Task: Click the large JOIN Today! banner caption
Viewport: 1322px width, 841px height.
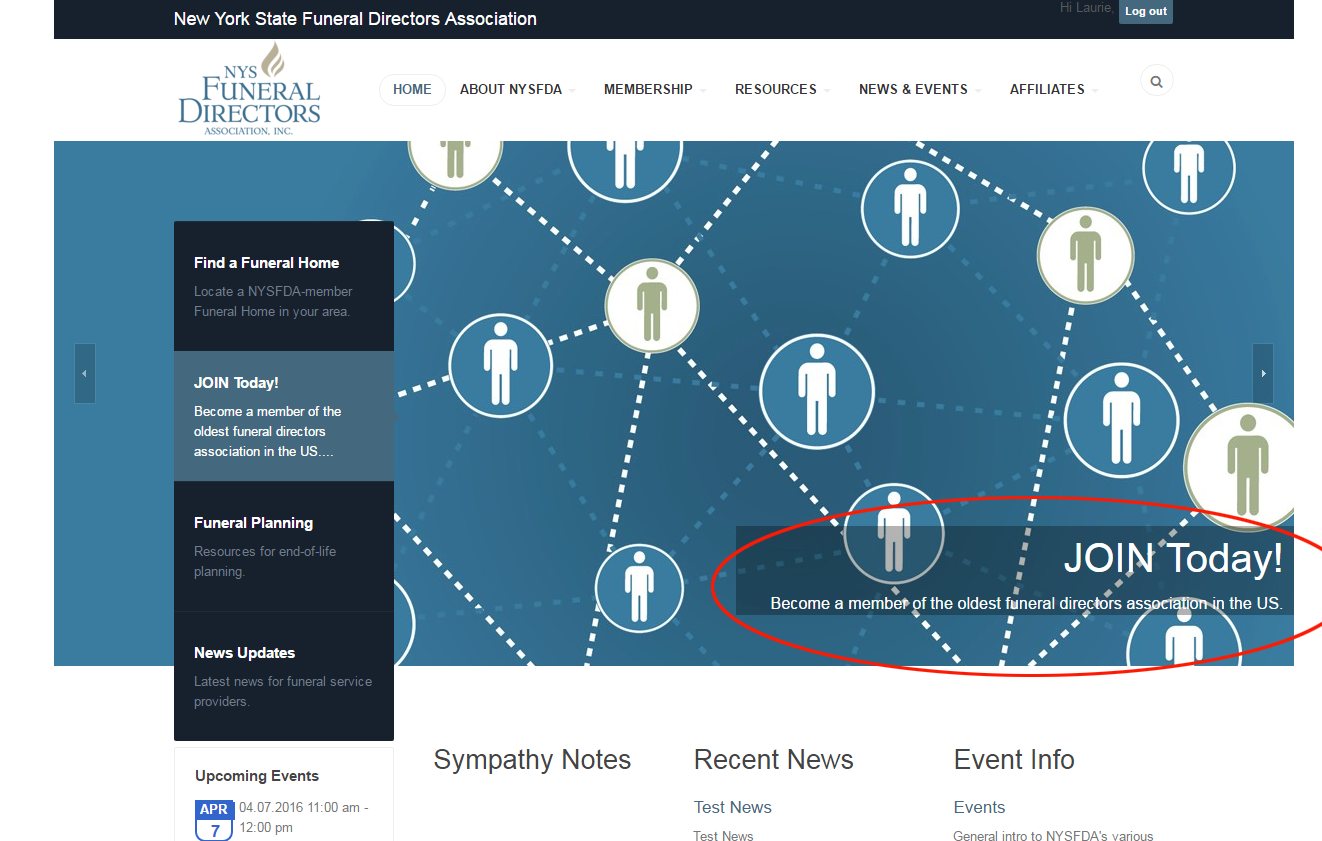Action: tap(1173, 558)
